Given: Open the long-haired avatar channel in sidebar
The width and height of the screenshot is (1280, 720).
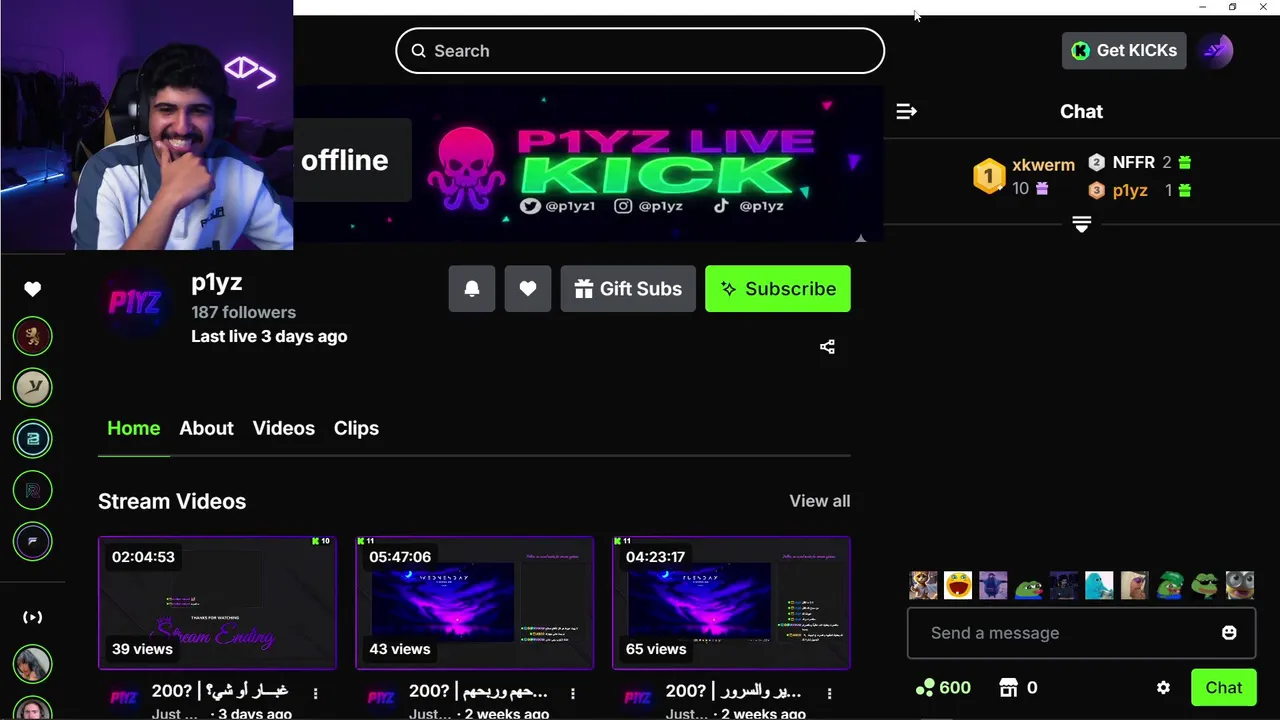Looking at the screenshot, I should (x=33, y=664).
